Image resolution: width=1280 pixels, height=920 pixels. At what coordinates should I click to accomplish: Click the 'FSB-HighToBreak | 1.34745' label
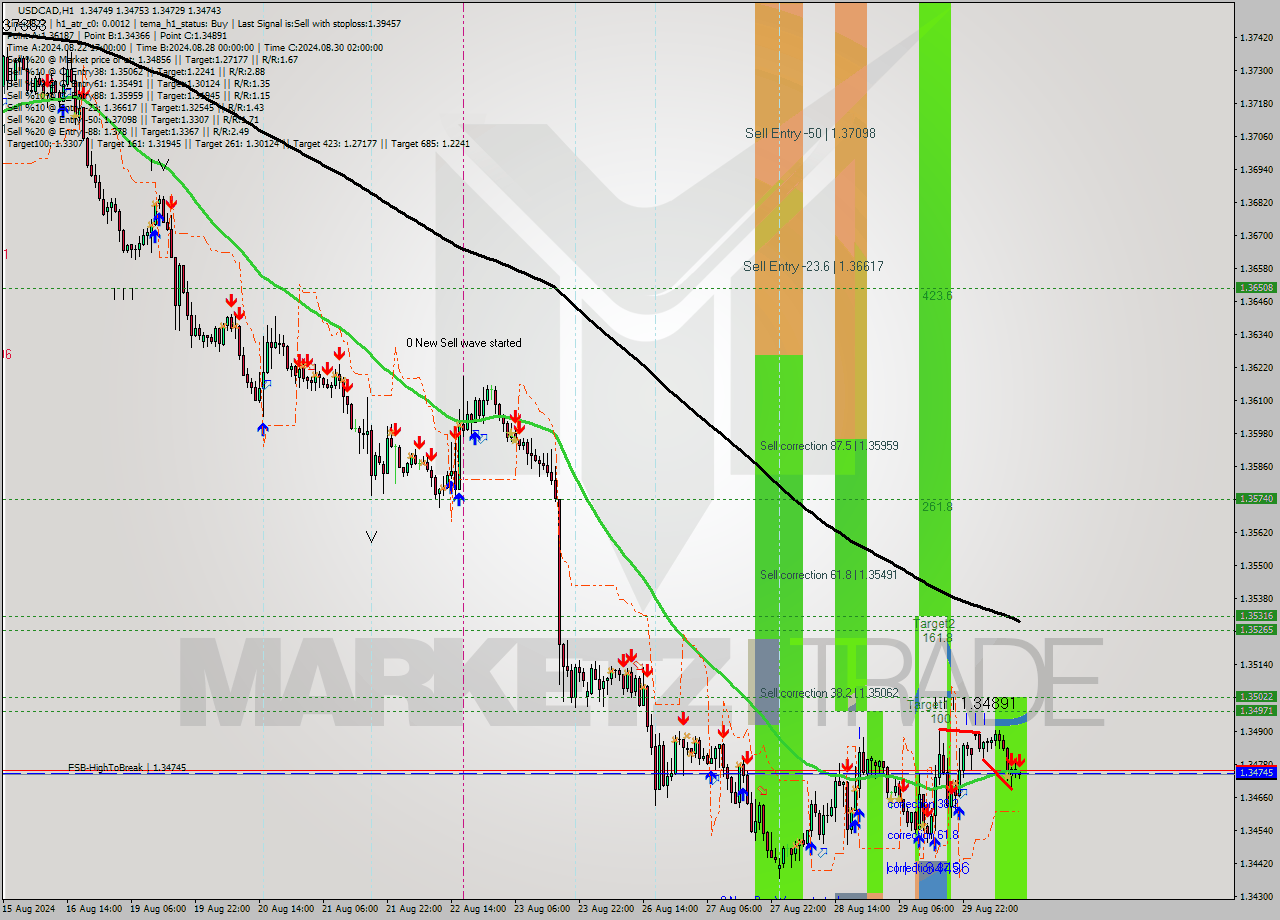pos(127,768)
